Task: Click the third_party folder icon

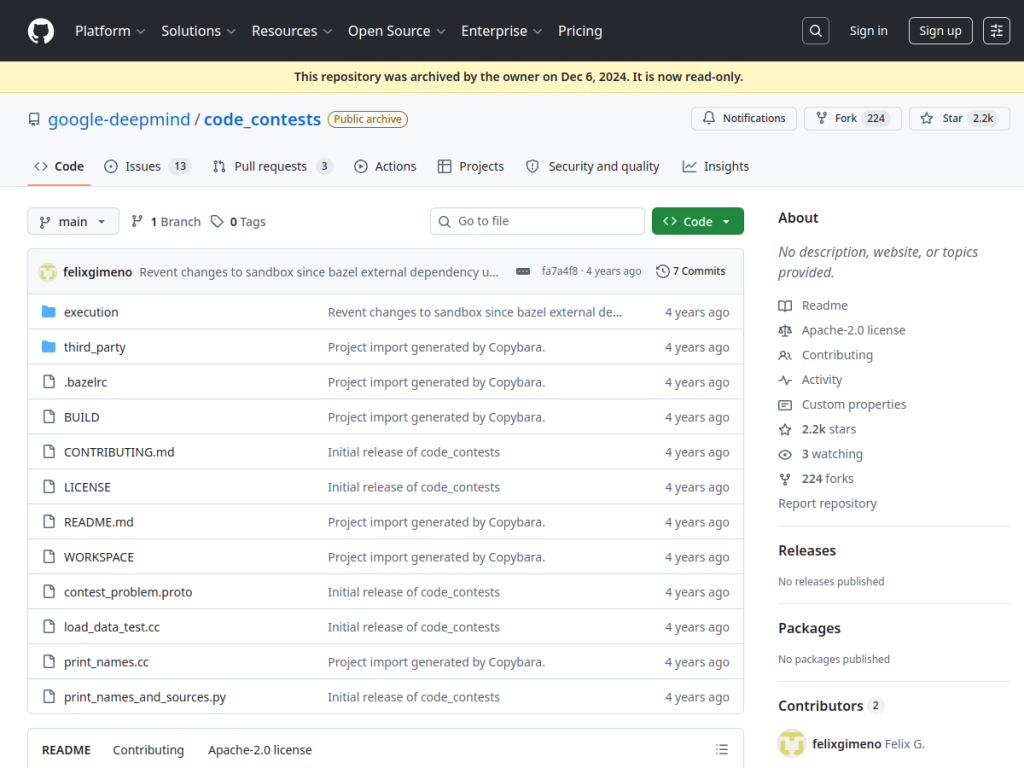Action: [48, 347]
